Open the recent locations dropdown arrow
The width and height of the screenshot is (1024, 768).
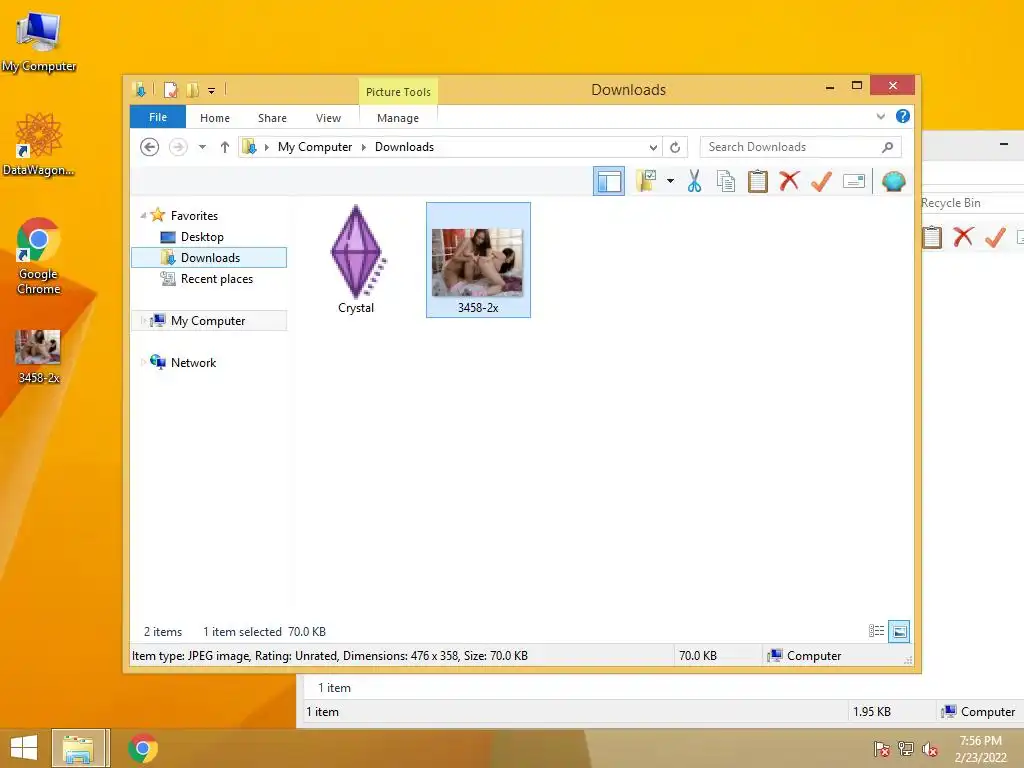[202, 147]
